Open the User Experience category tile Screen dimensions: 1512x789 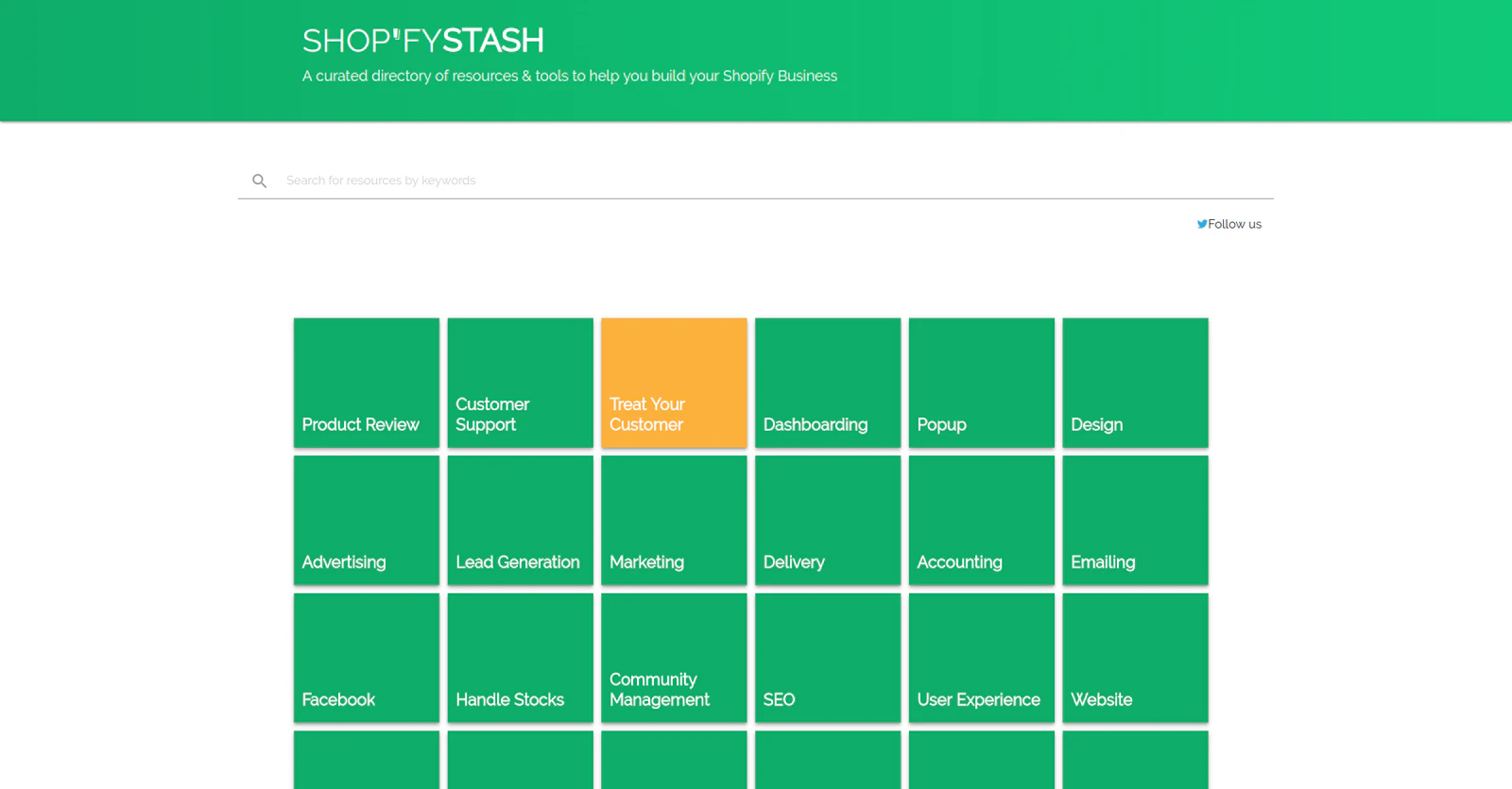[x=982, y=658]
